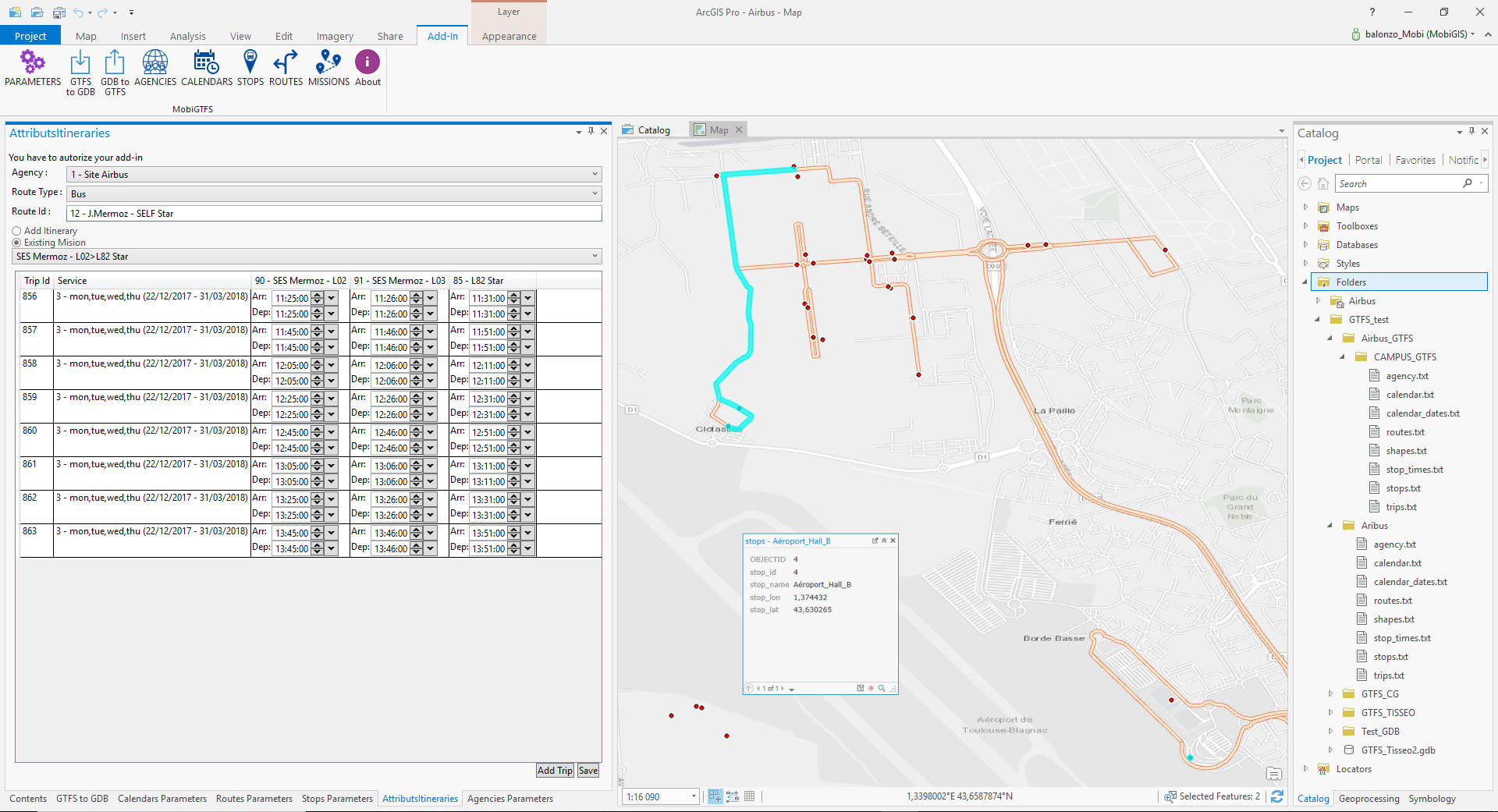The width and height of the screenshot is (1498, 812).
Task: Open the ROUTES tool
Action: (286, 68)
